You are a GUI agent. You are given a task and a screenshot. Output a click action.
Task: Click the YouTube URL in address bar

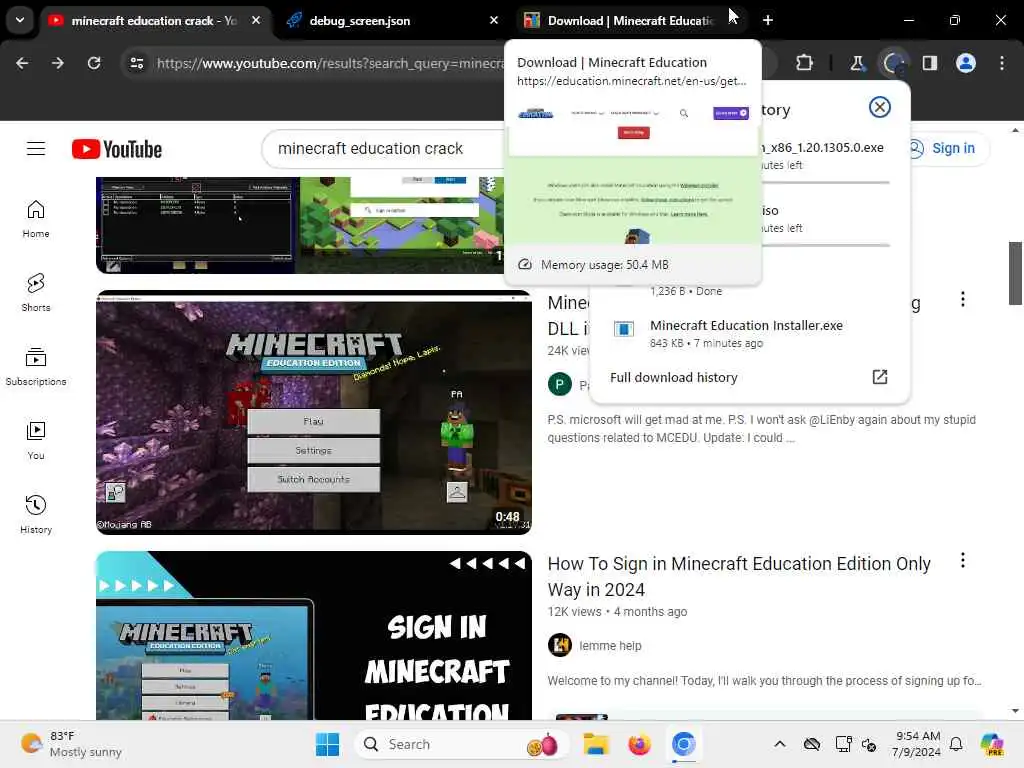pyautogui.click(x=330, y=63)
